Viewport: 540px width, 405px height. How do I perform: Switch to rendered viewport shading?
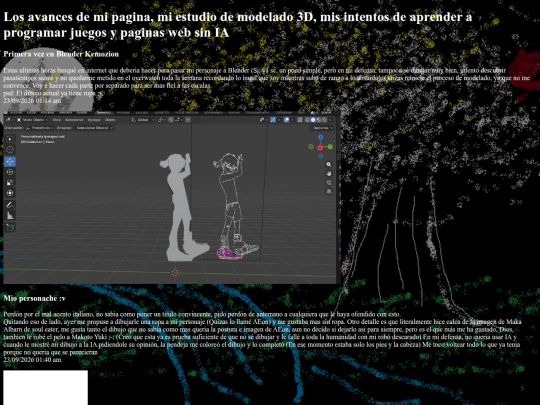click(324, 120)
